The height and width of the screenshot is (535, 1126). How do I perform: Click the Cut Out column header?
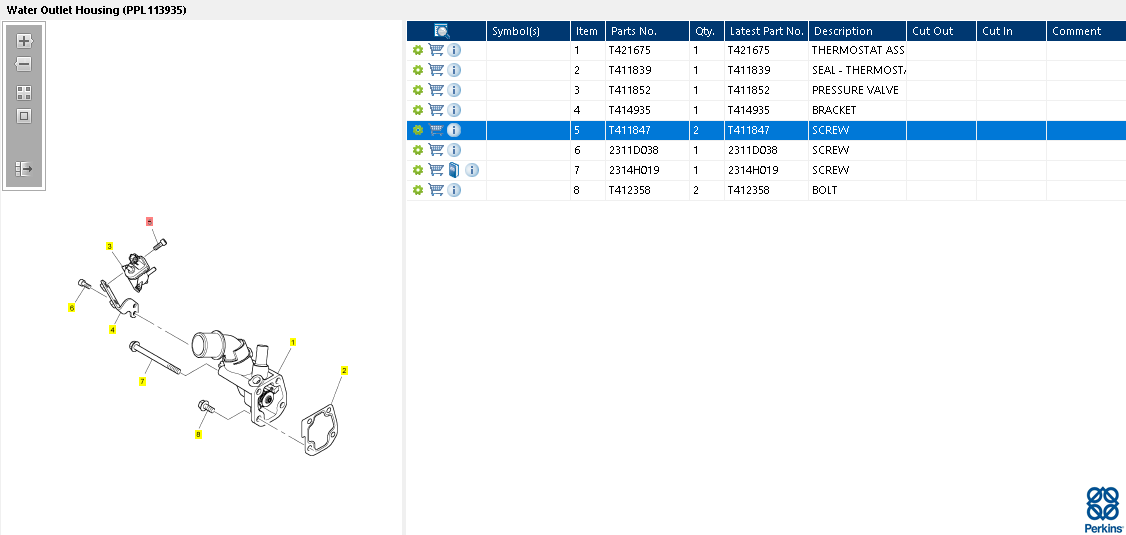pyautogui.click(x=941, y=31)
